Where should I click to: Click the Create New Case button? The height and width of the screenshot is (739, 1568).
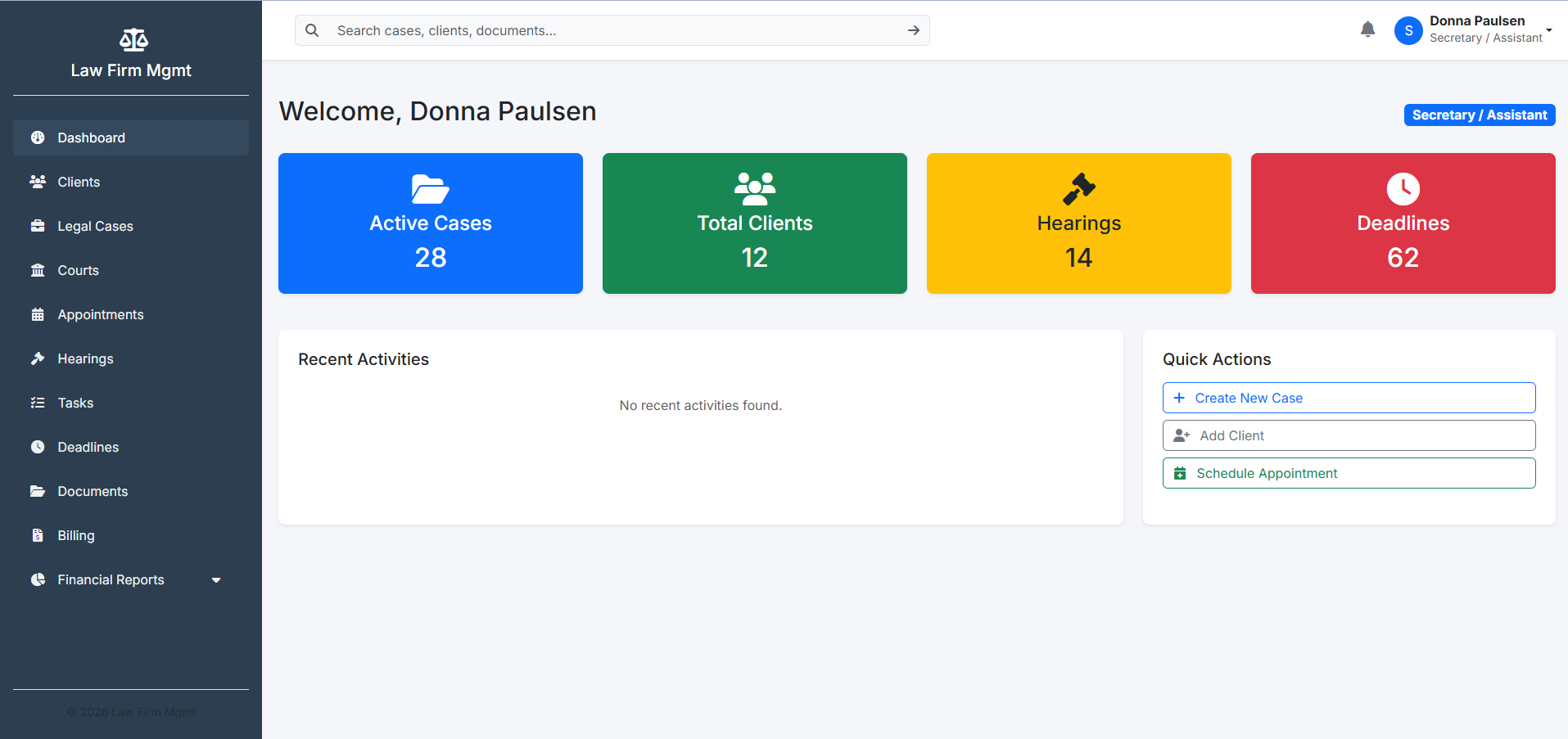1349,398
